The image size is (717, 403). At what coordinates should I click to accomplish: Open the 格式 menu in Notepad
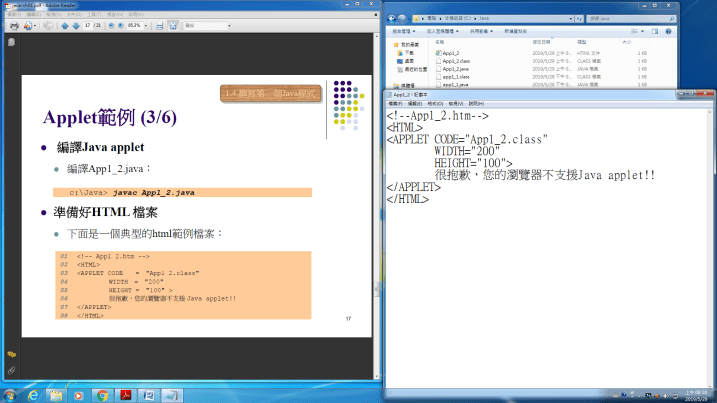435,103
